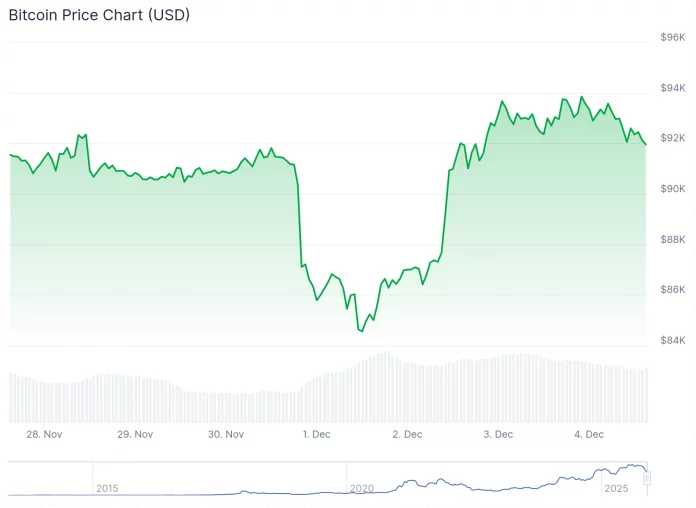
Task: Select the $92K price axis label
Action: [672, 138]
